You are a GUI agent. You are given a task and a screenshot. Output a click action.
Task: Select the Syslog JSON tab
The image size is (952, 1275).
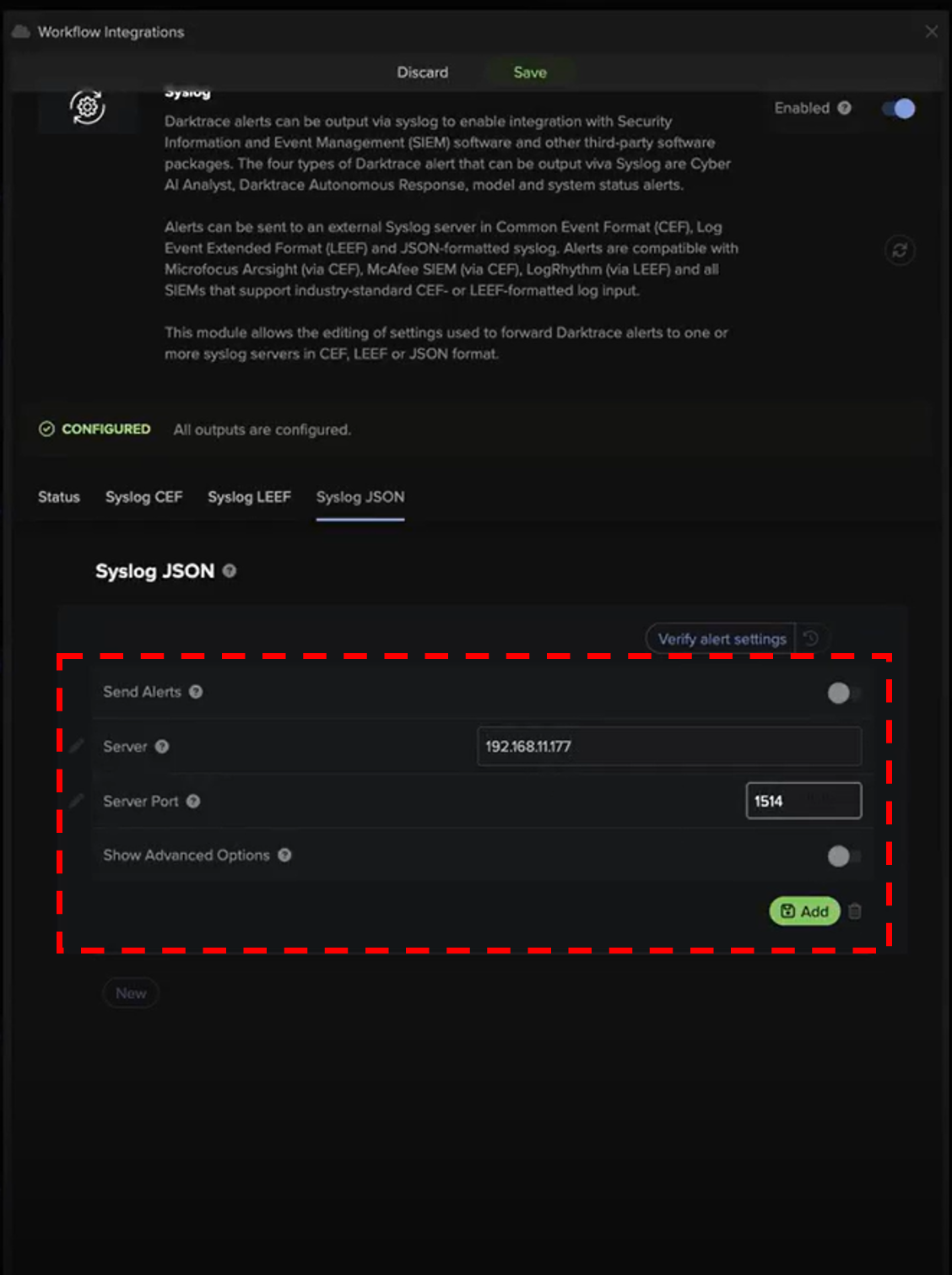pyautogui.click(x=360, y=497)
